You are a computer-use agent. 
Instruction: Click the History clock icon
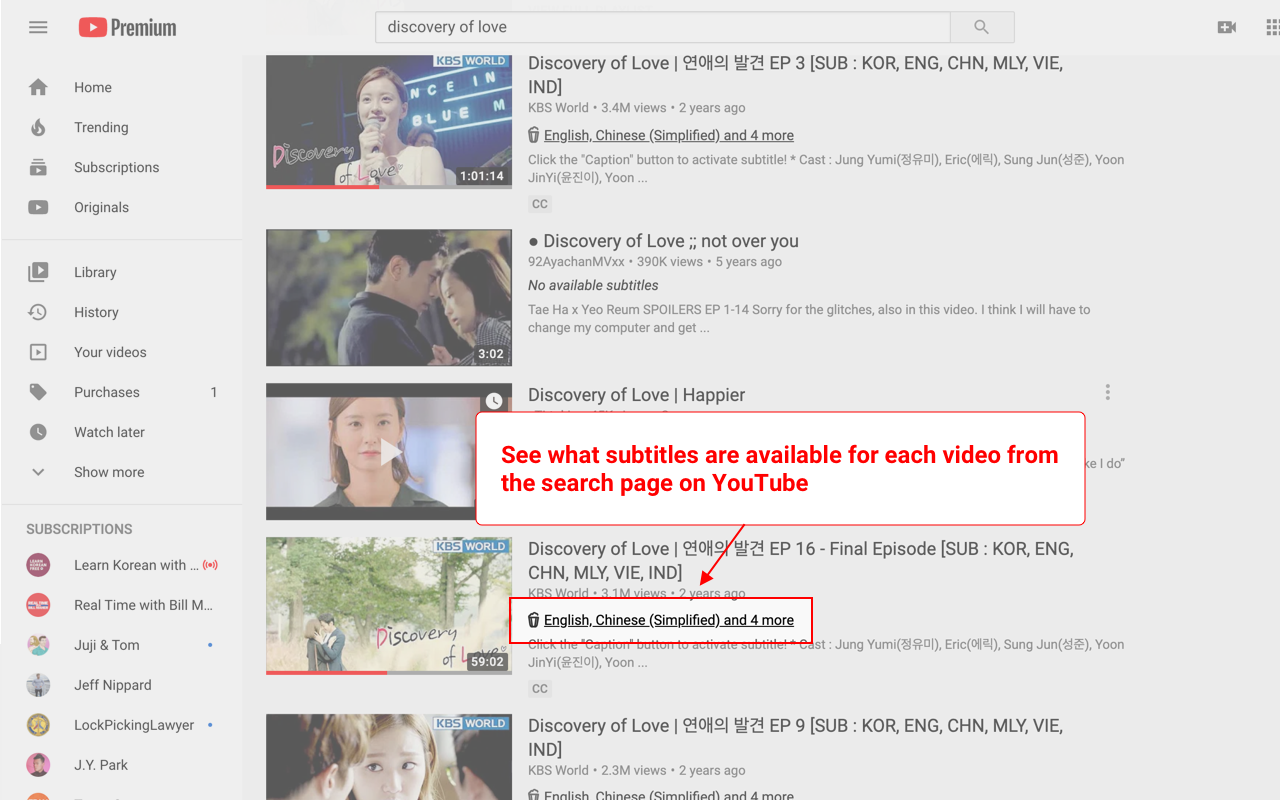click(38, 312)
